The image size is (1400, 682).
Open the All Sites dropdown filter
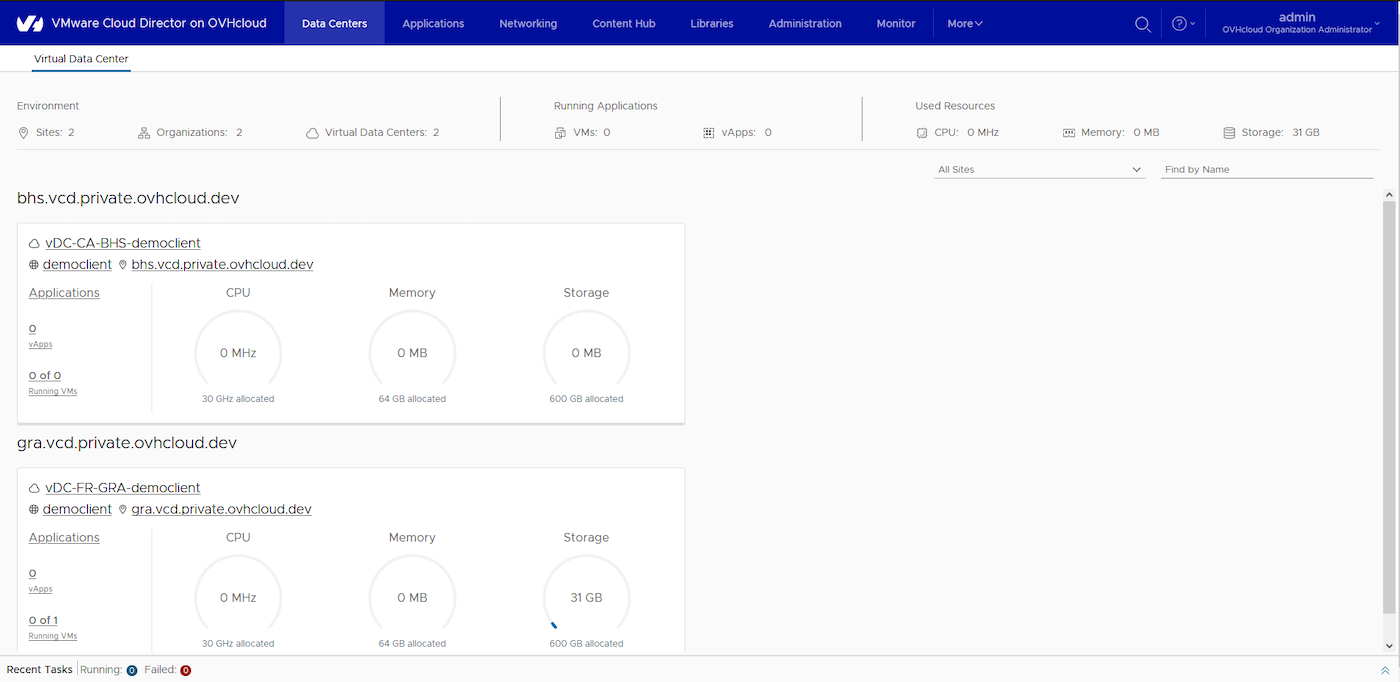coord(1039,170)
